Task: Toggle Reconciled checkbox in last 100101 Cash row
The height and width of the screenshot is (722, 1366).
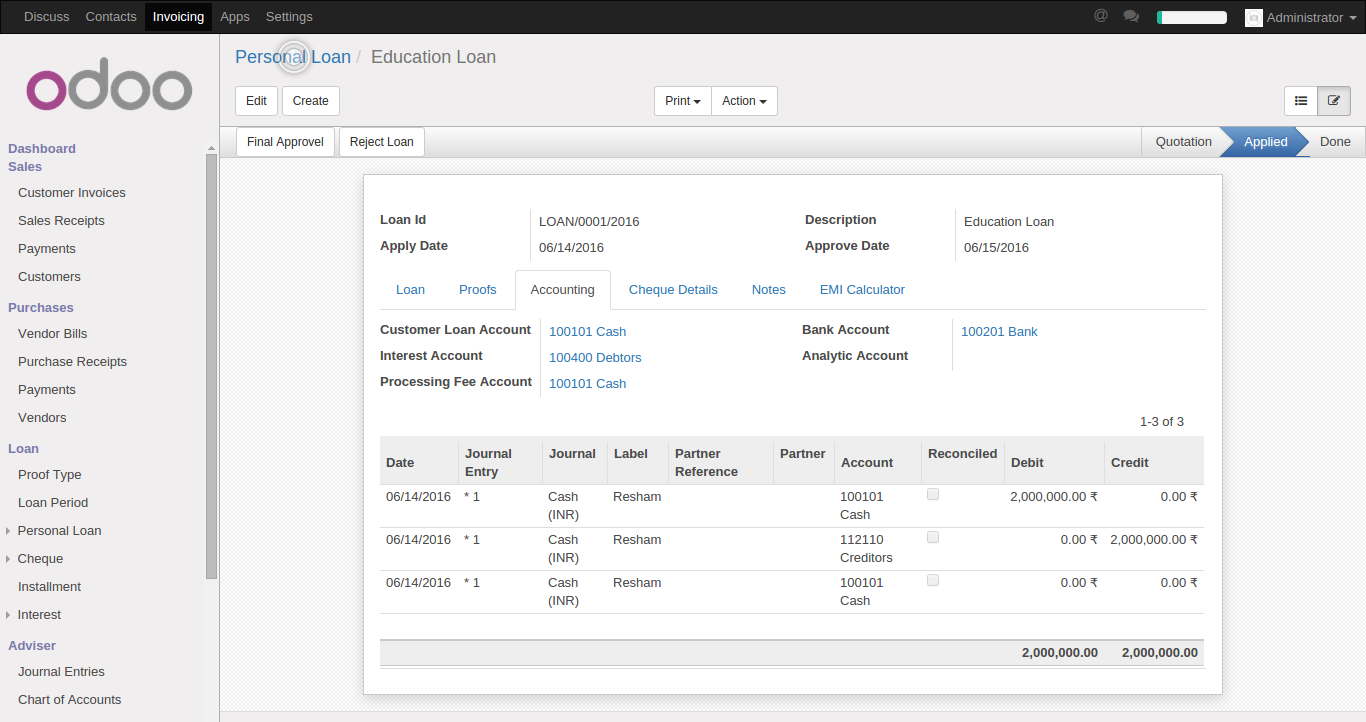Action: [x=933, y=580]
